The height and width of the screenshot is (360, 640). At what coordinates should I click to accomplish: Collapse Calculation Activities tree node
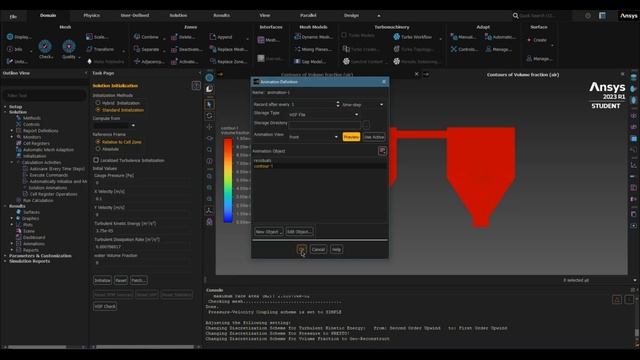click(x=12, y=162)
